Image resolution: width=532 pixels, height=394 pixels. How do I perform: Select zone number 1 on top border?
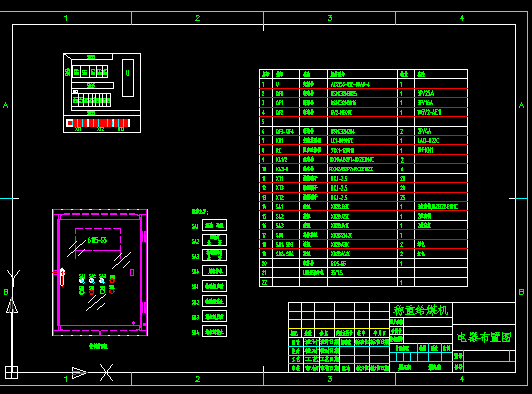(x=66, y=18)
